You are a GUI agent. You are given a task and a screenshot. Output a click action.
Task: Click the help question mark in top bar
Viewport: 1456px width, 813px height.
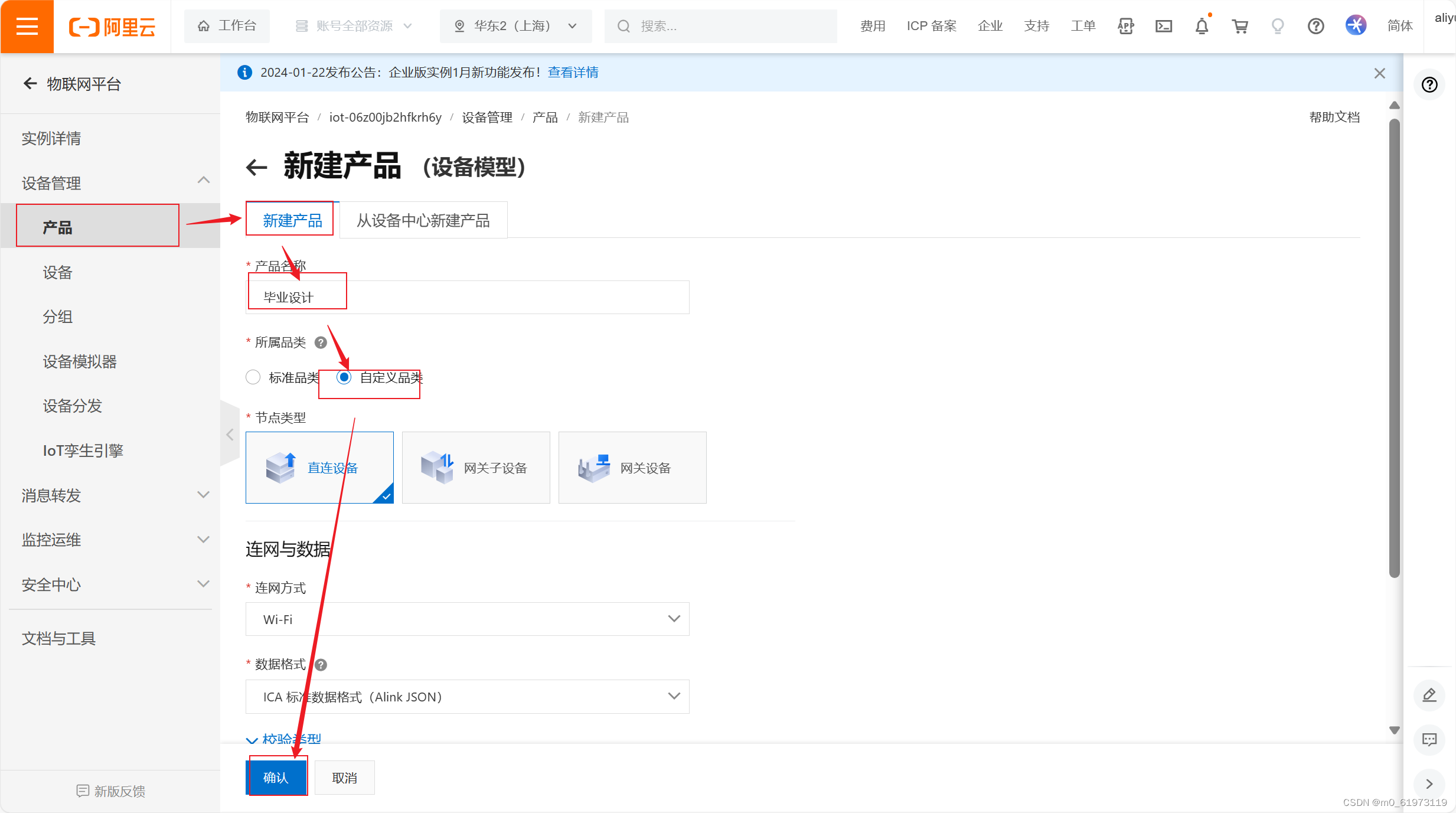coord(1315,27)
